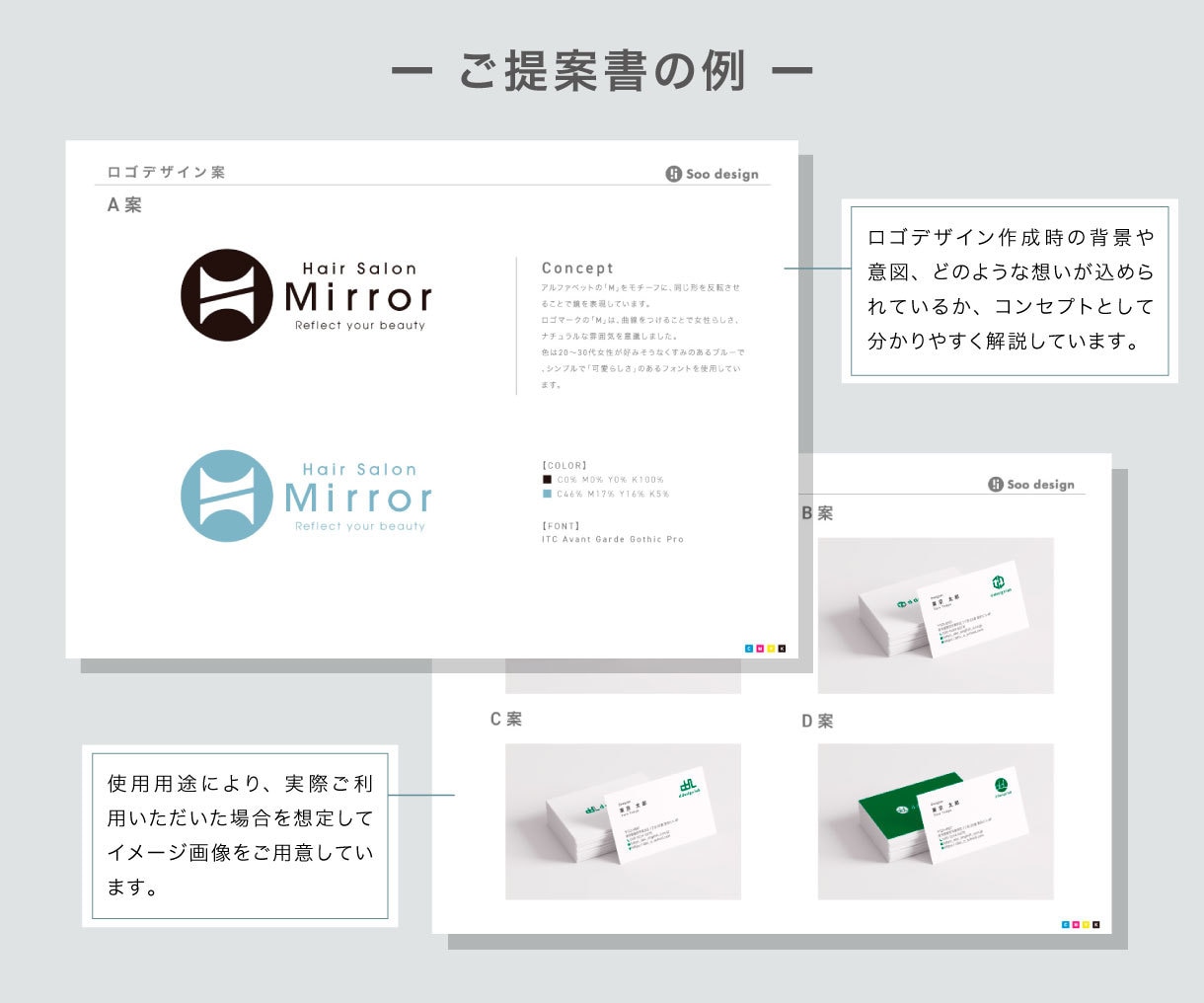
Task: Open the C案 business card thumbnail
Action: point(623,821)
